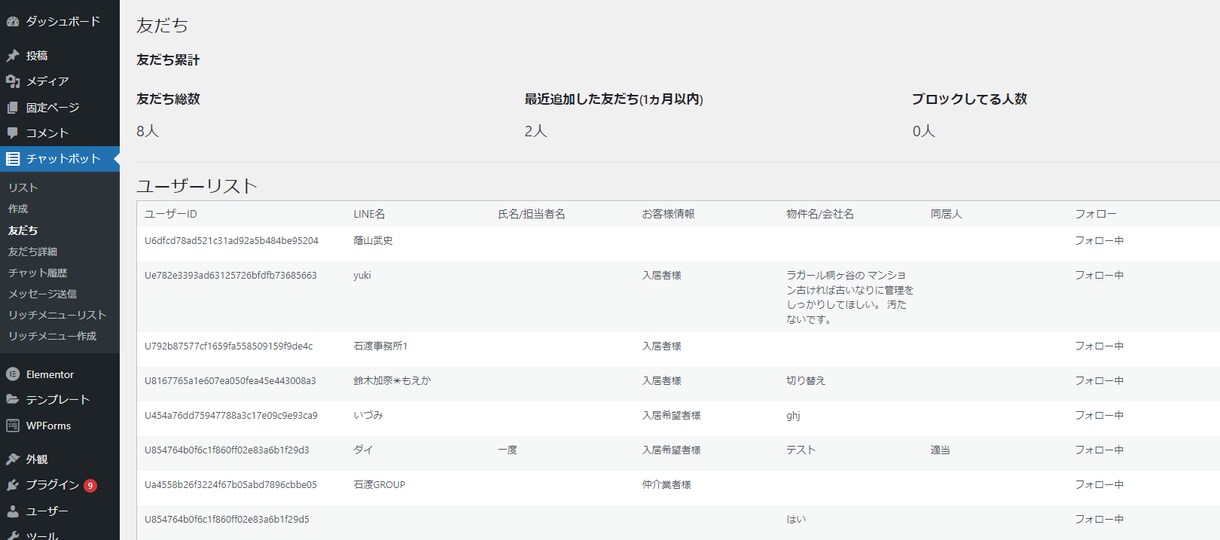The width and height of the screenshot is (1220, 540).
Task: Click the plugin update badge 9
Action: tap(90, 486)
